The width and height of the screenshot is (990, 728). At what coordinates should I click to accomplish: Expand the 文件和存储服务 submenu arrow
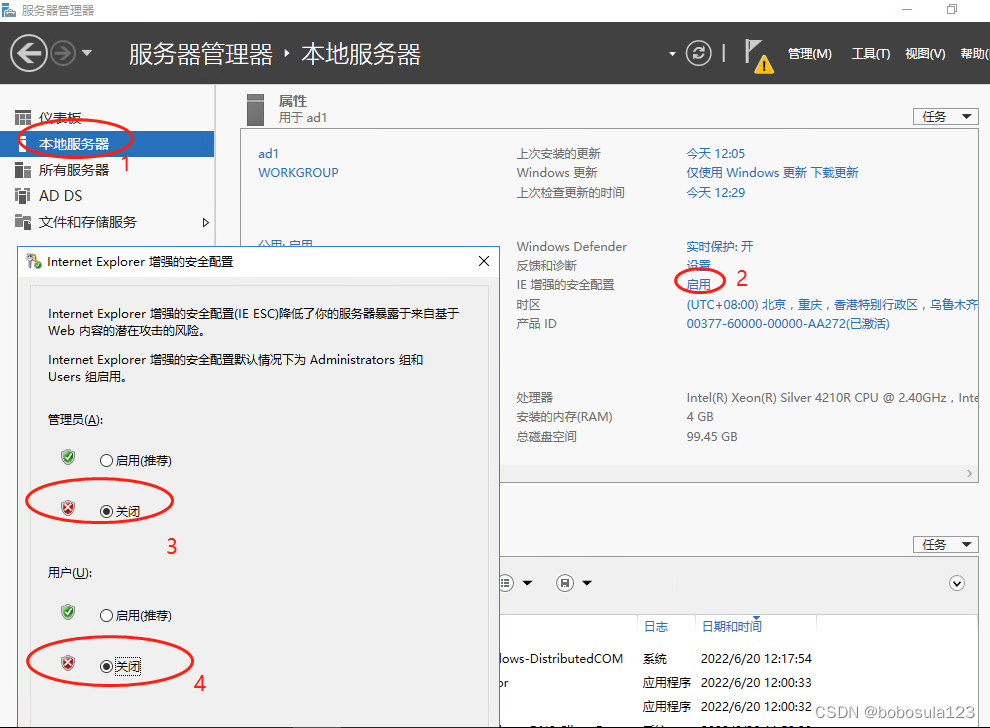tap(205, 222)
